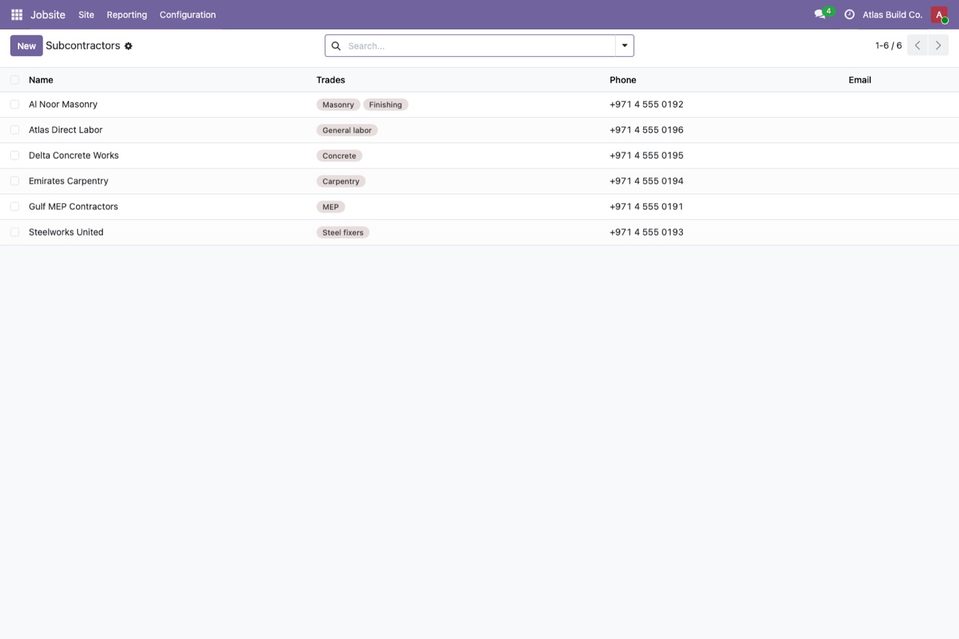Open the conversations messages icon
Viewport: 959px width, 639px height.
(x=820, y=14)
